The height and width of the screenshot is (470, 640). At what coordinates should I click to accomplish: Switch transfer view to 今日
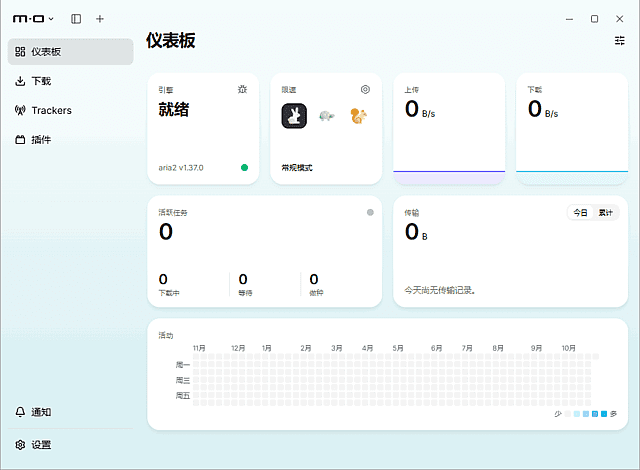pos(580,213)
